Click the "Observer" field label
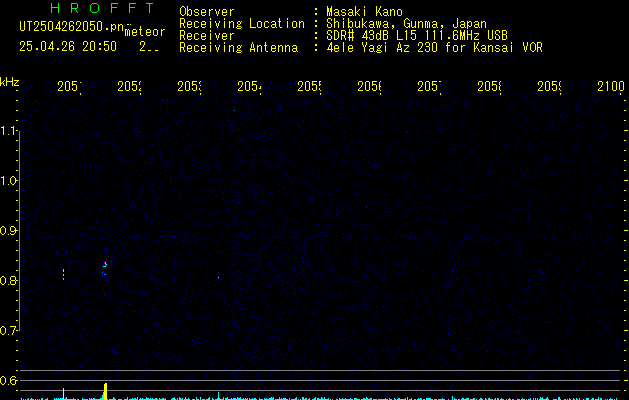 207,12
